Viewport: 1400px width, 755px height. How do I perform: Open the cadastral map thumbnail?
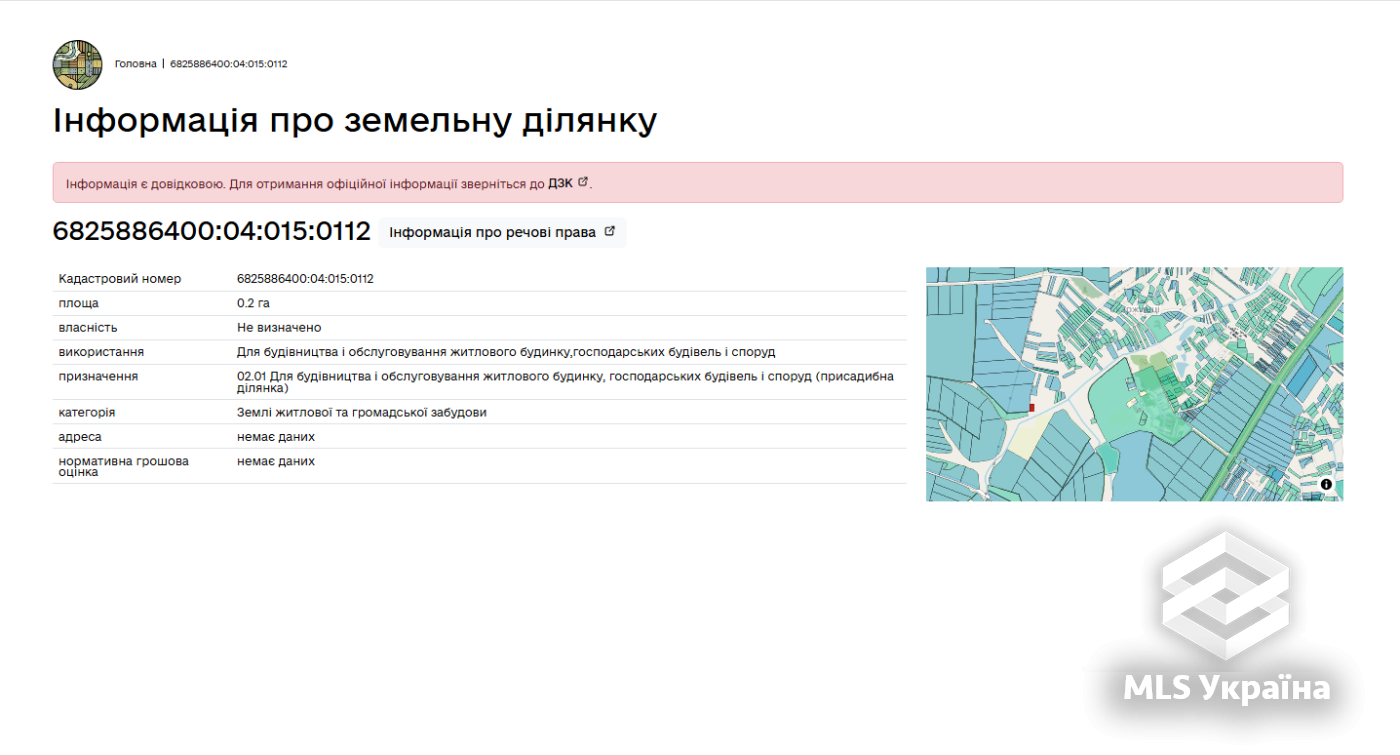(x=1134, y=384)
